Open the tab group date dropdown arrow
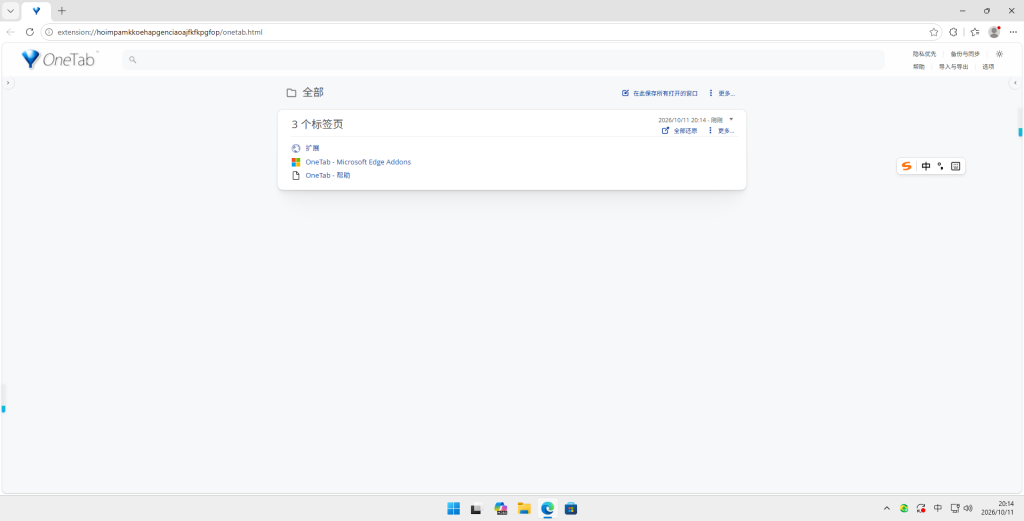This screenshot has height=521, width=1024. point(731,119)
